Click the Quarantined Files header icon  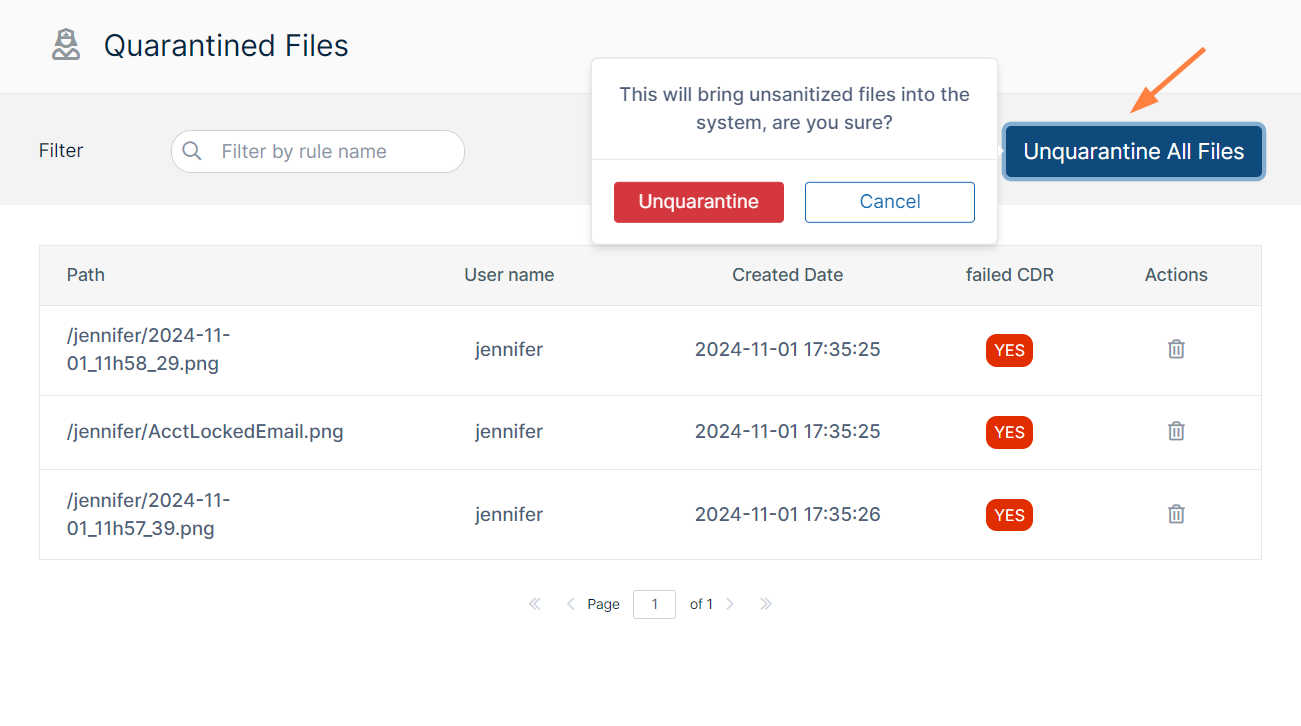point(66,45)
